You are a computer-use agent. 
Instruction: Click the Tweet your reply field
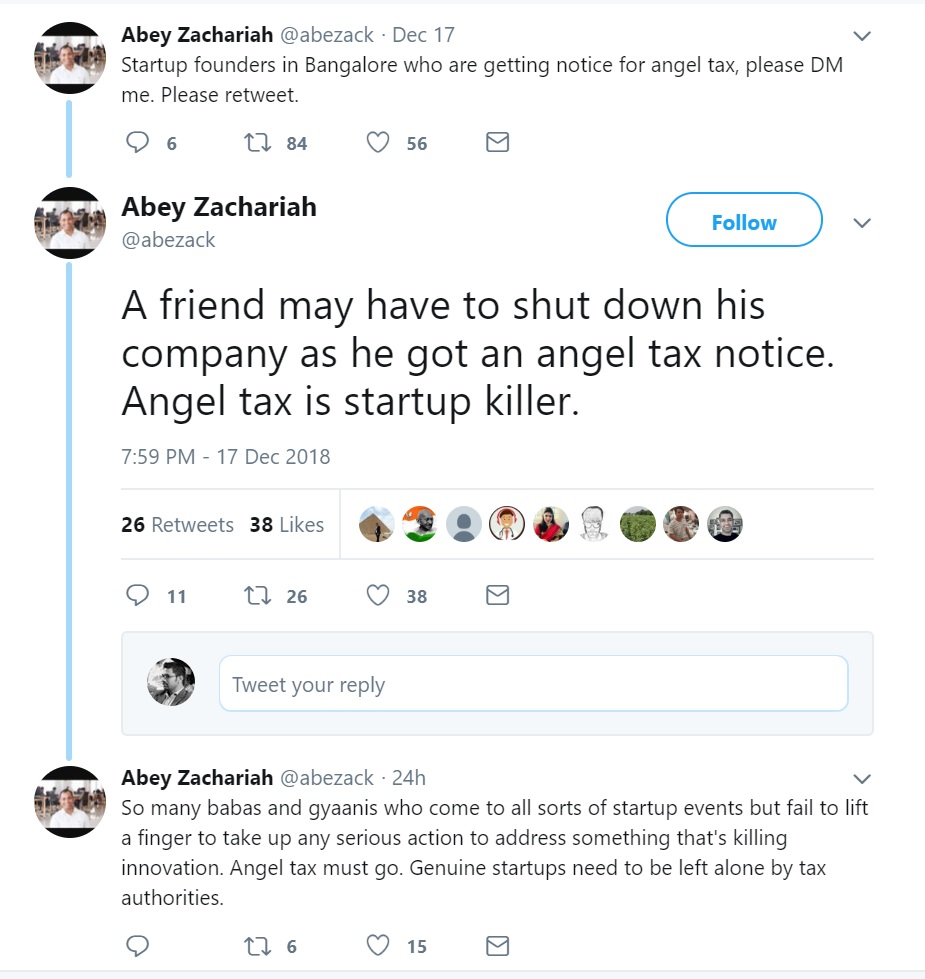[533, 684]
